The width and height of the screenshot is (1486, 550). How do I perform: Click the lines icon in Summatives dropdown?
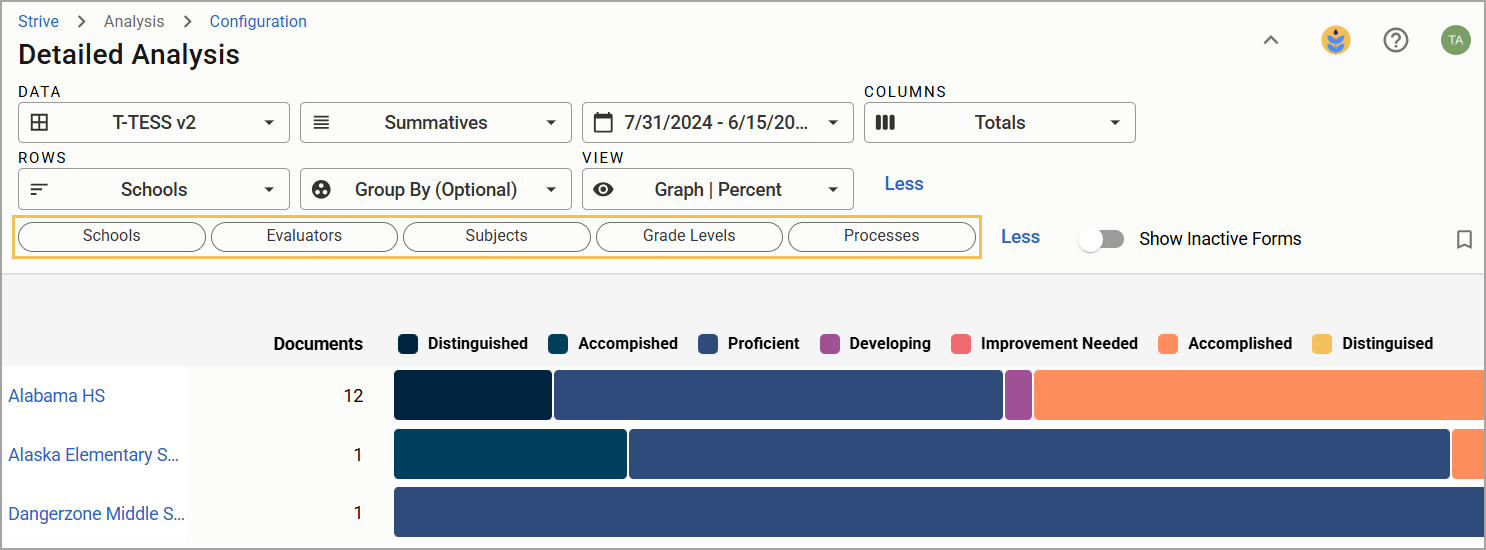tap(321, 123)
